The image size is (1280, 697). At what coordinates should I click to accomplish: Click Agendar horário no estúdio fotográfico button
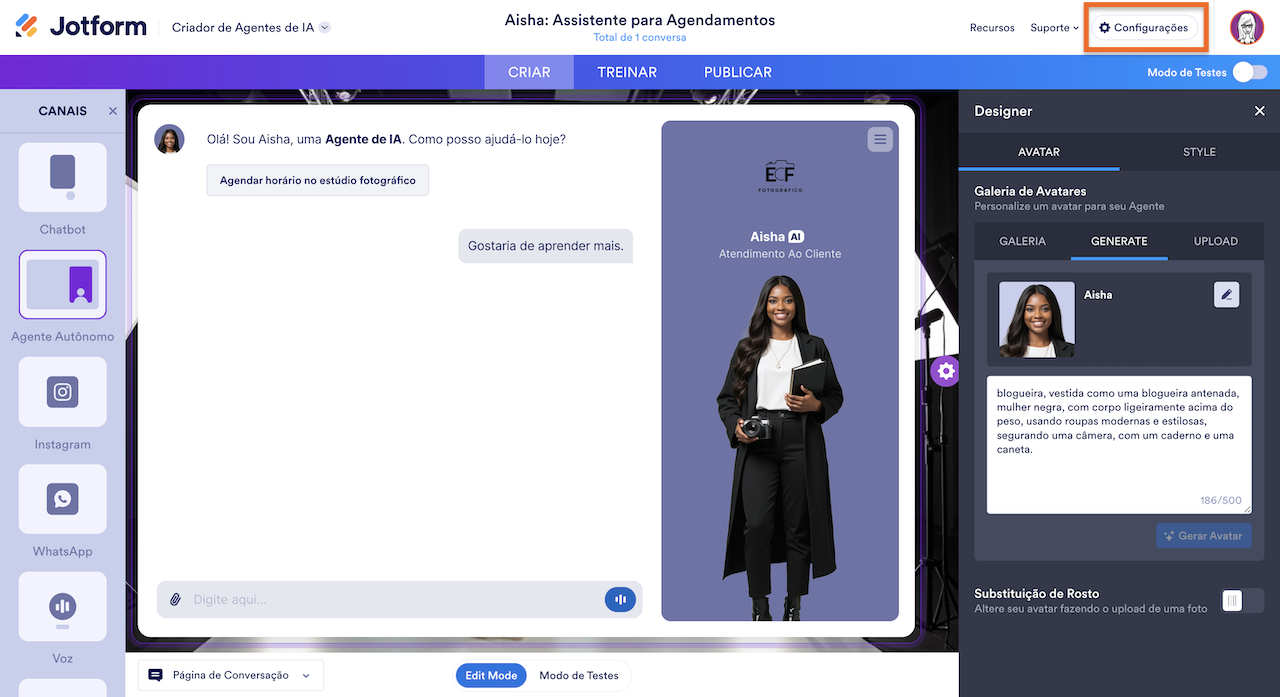(x=318, y=180)
